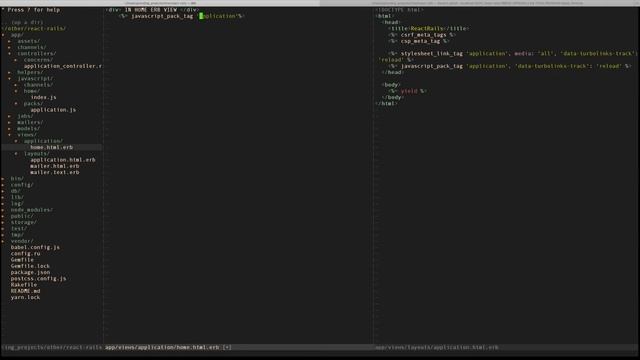The width and height of the screenshot is (640, 360).
Task: Expand the config/ folder arrow
Action: click(x=3, y=185)
